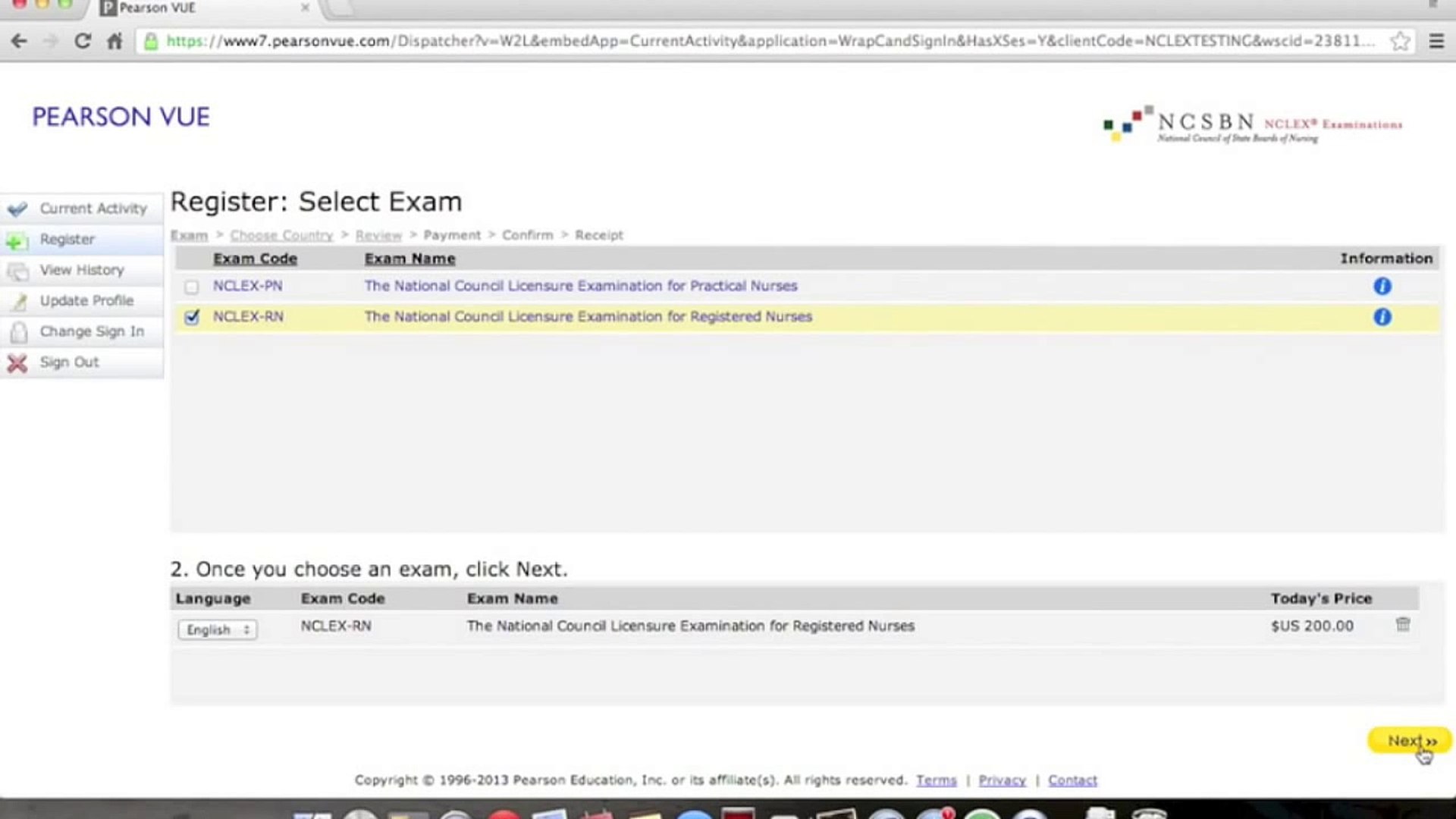Click browser back arrow

[x=20, y=41]
